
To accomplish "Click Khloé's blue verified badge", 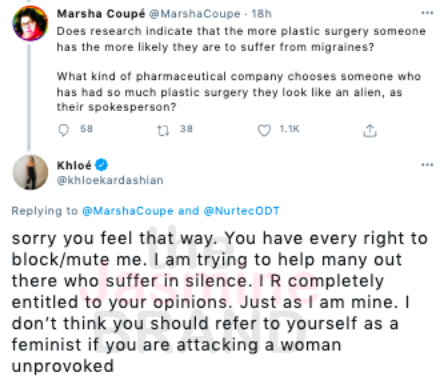I will tap(101, 165).
